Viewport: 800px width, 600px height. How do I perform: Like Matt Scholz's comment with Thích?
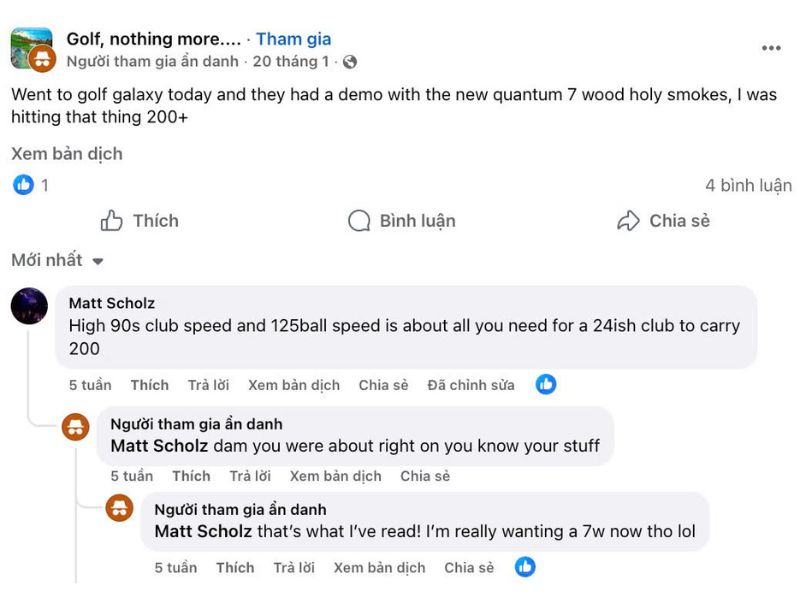coord(149,385)
